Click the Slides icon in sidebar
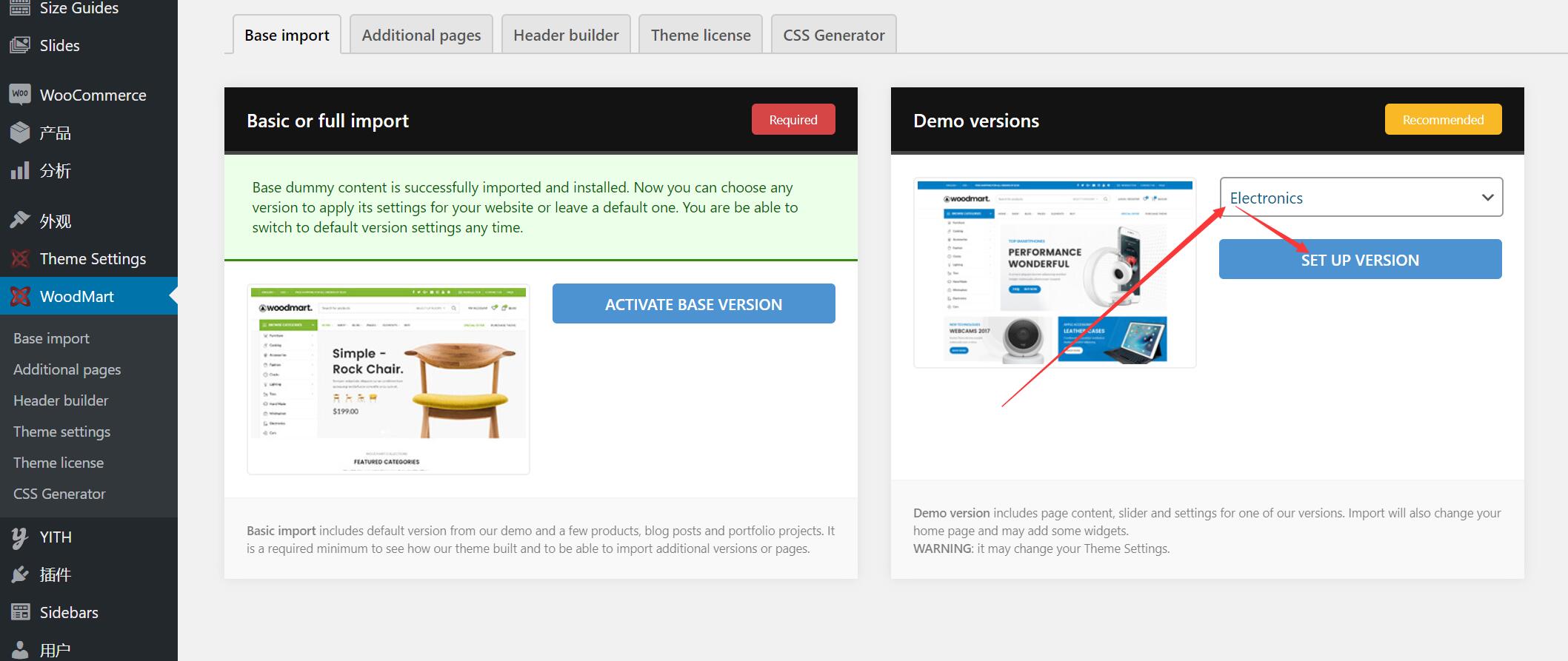This screenshot has width=1568, height=661. pos(20,45)
